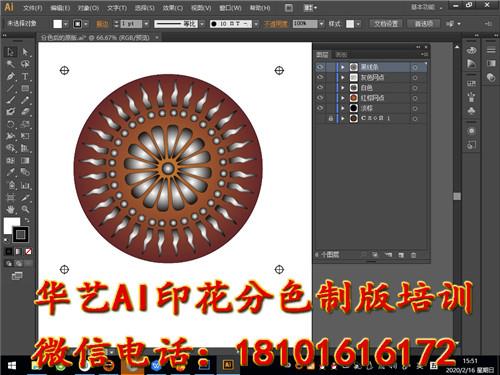
Task: Click the white fill swatch in toolbox
Action: coord(11,226)
